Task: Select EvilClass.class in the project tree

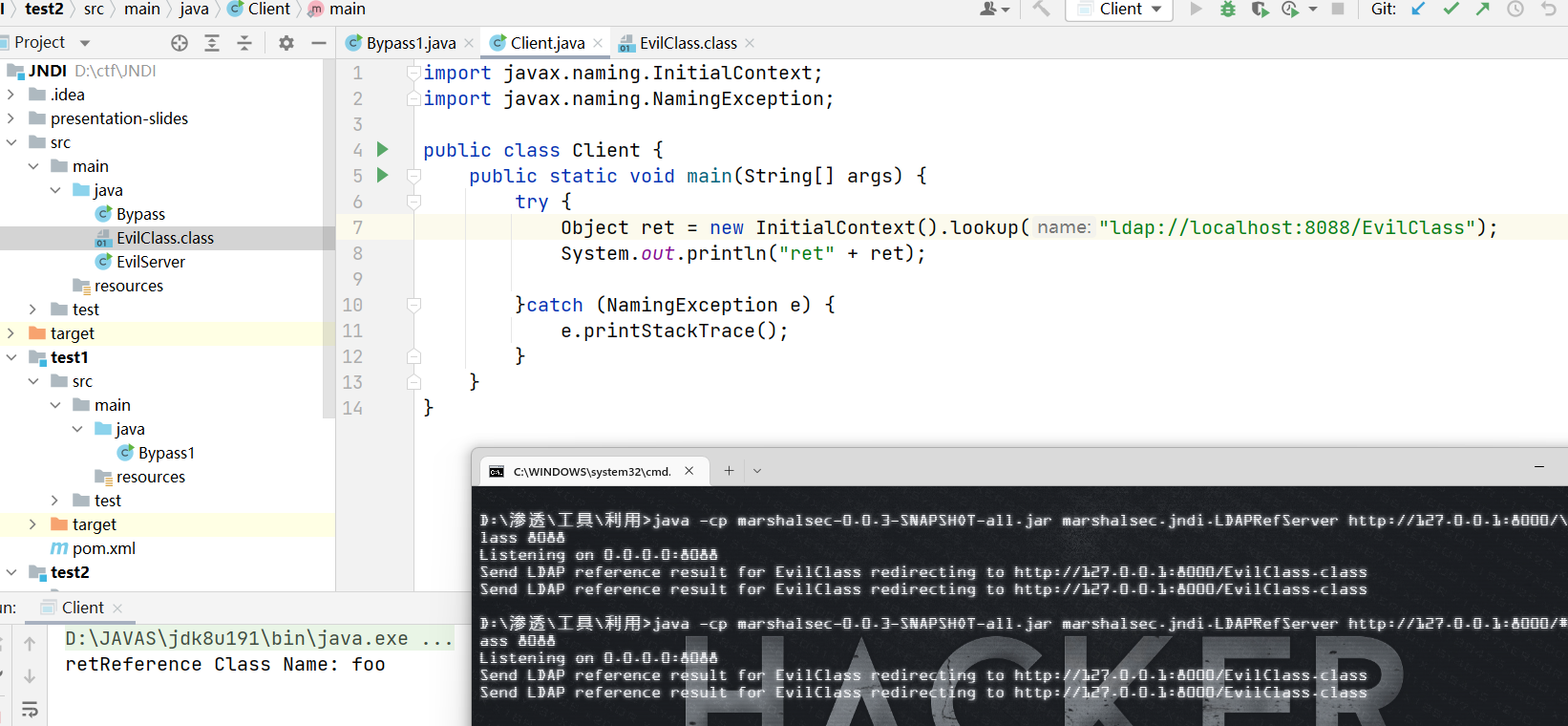Action: click(165, 238)
